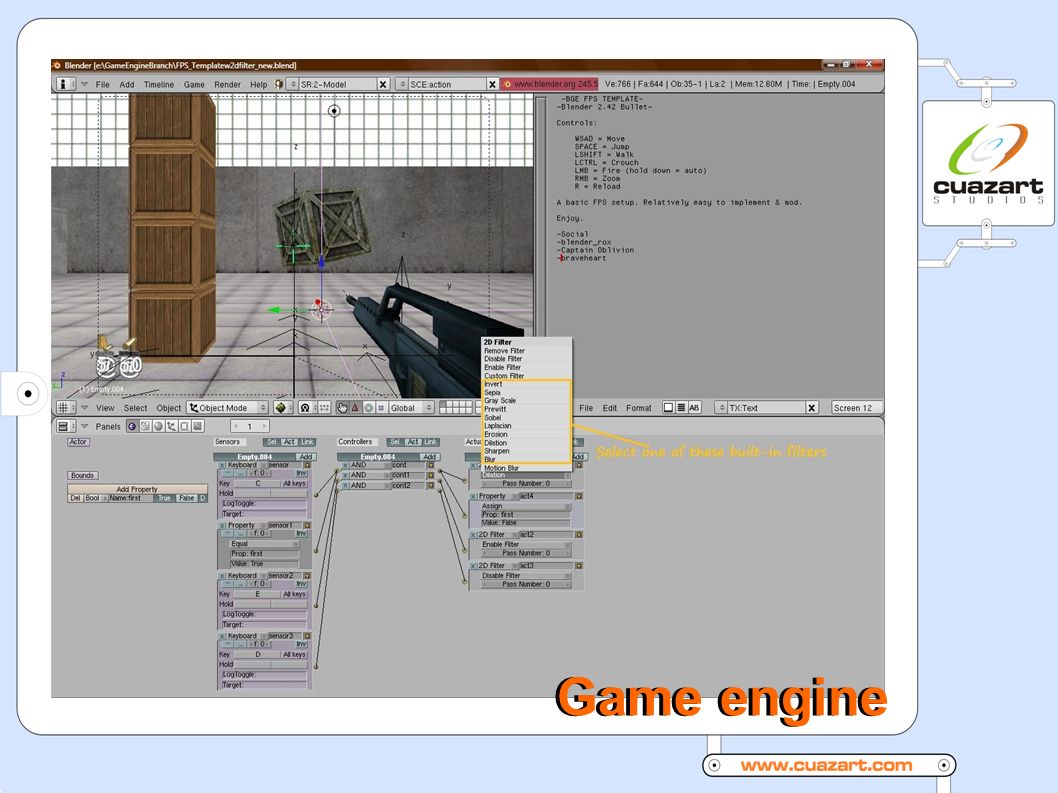1058x793 pixels.
Task: Click the screen layout icon after Help menu
Action: pyautogui.click(x=279, y=84)
